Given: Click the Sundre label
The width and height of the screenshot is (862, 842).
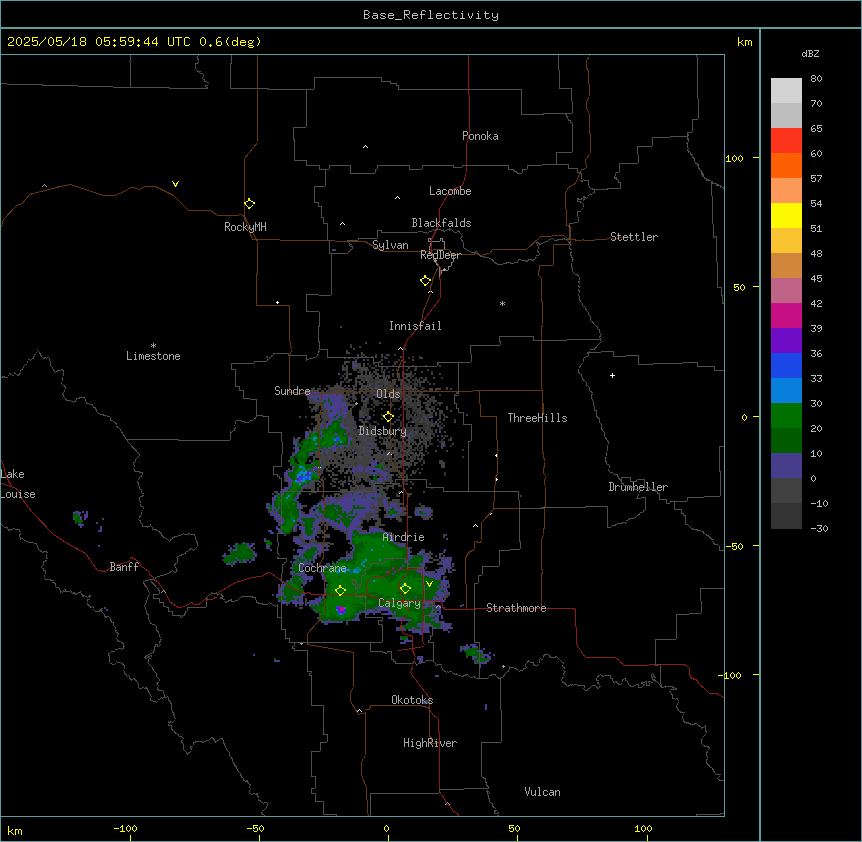Looking at the screenshot, I should [x=292, y=391].
